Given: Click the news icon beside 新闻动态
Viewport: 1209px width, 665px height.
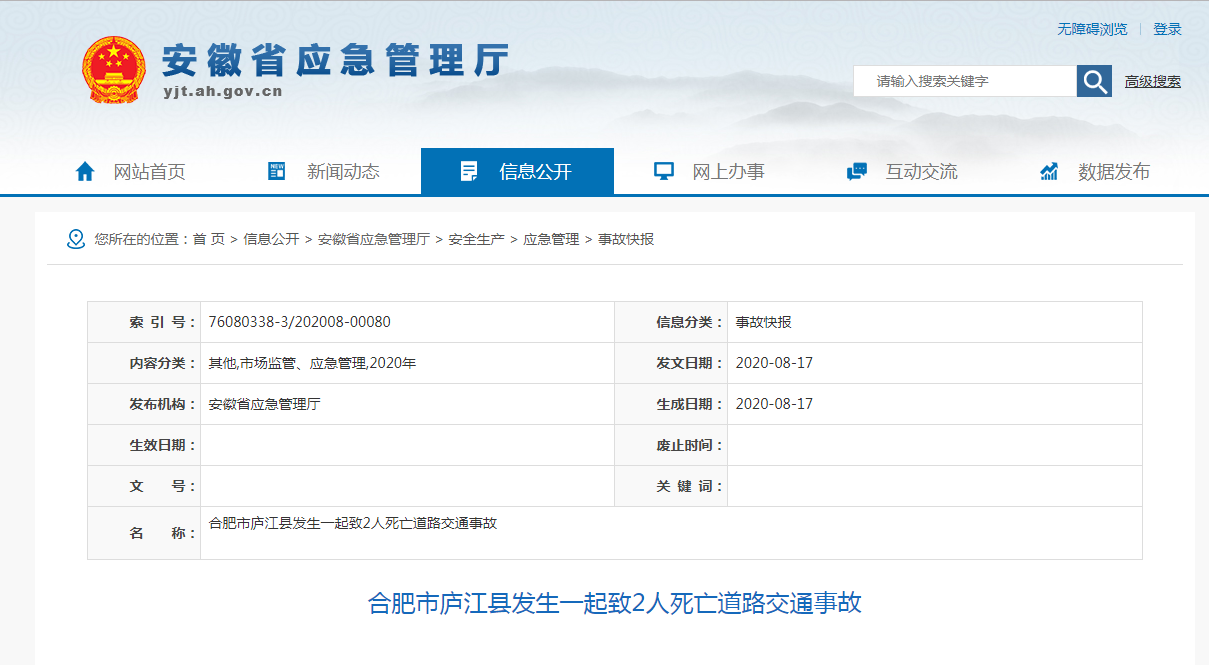Looking at the screenshot, I should pos(277,171).
